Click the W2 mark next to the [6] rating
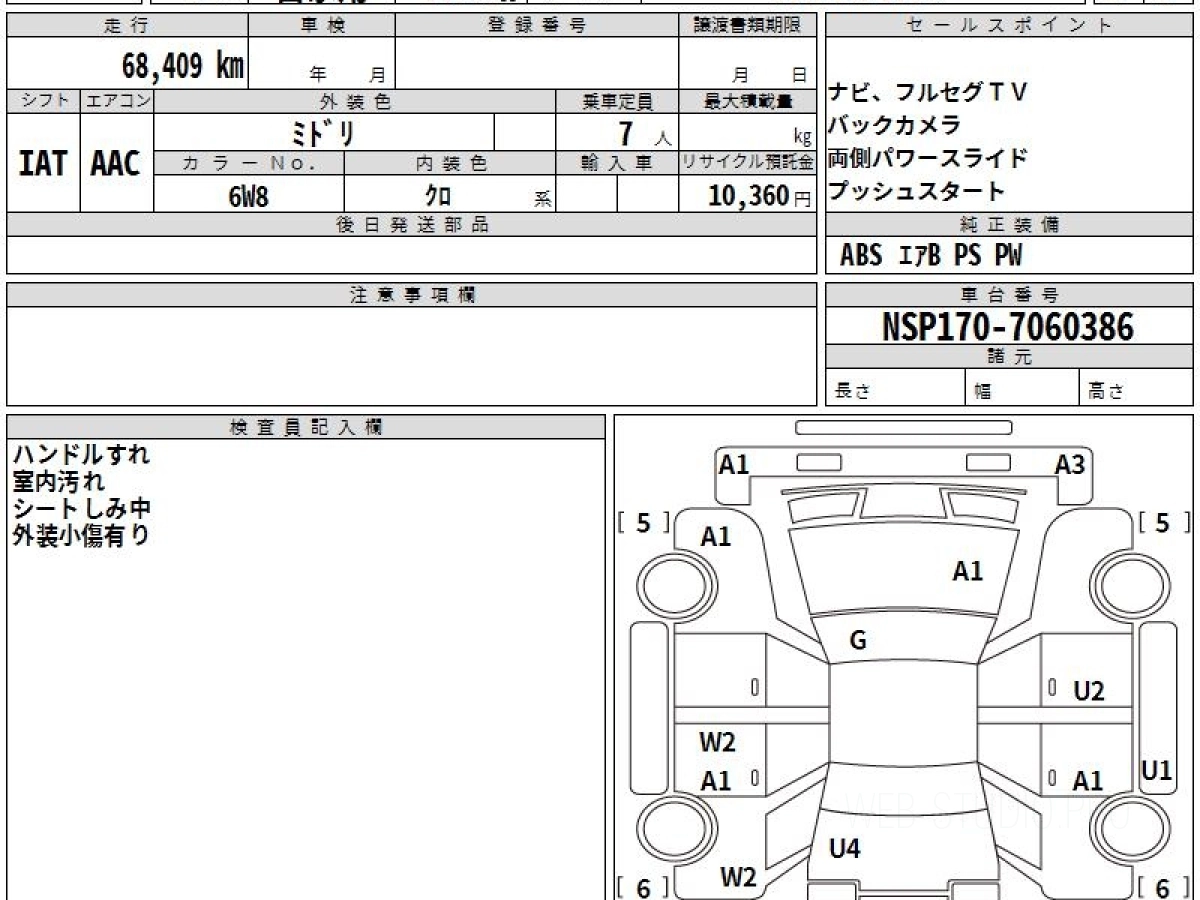 (x=738, y=878)
